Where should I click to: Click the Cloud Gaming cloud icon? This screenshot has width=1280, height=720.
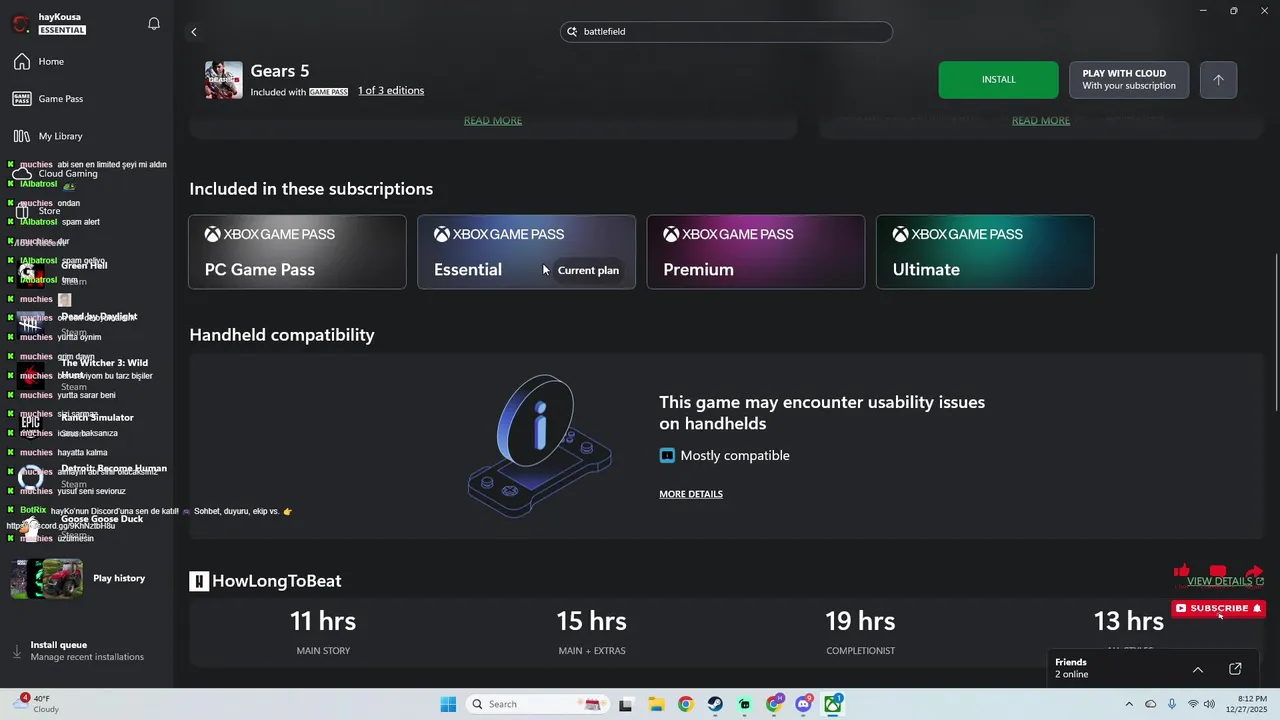tap(22, 174)
